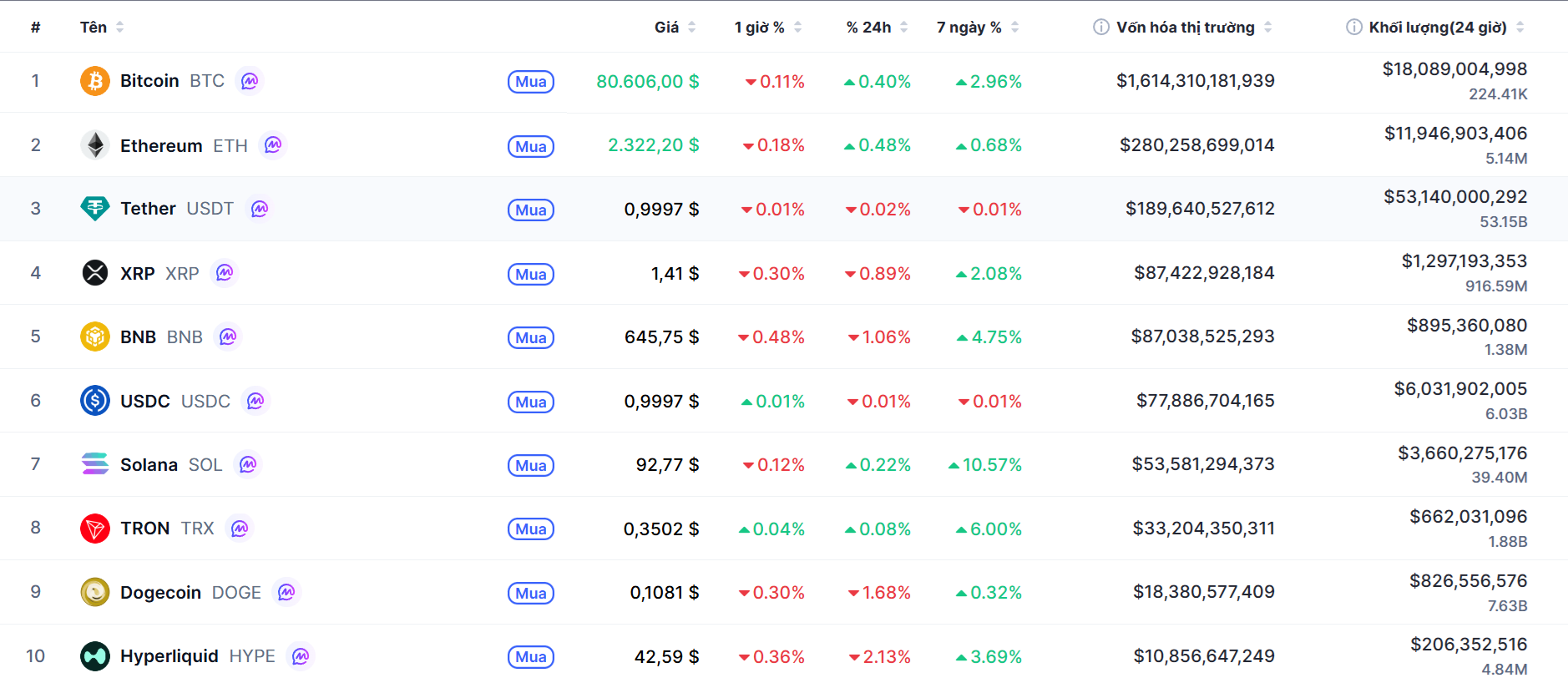Image resolution: width=1568 pixels, height=683 pixels.
Task: Open the Solana name link
Action: point(149,464)
